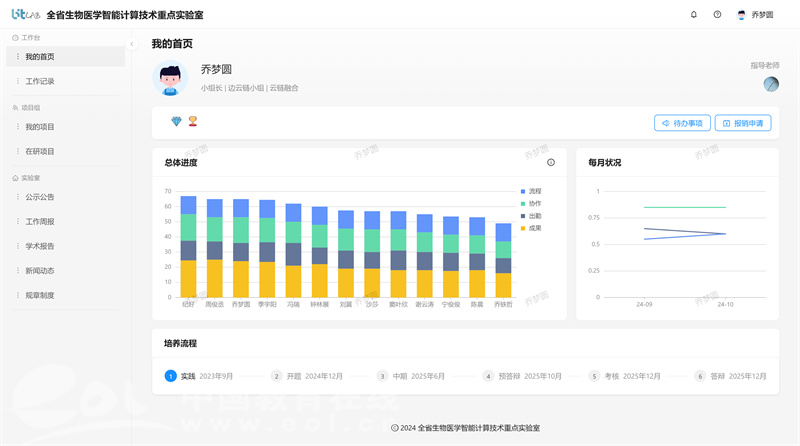This screenshot has height=446, width=800.
Task: Click the 培养流程 section title
Action: pyautogui.click(x=181, y=343)
